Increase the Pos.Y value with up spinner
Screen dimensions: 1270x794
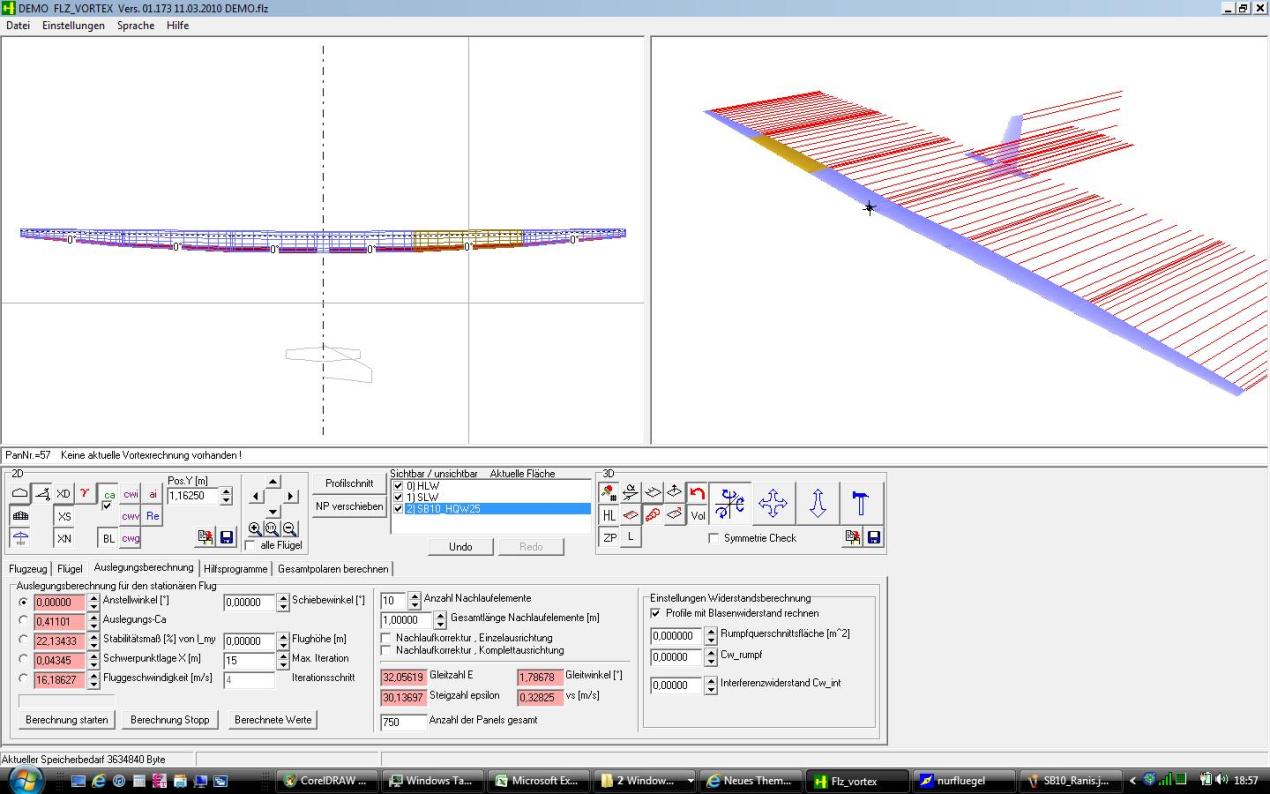click(224, 490)
